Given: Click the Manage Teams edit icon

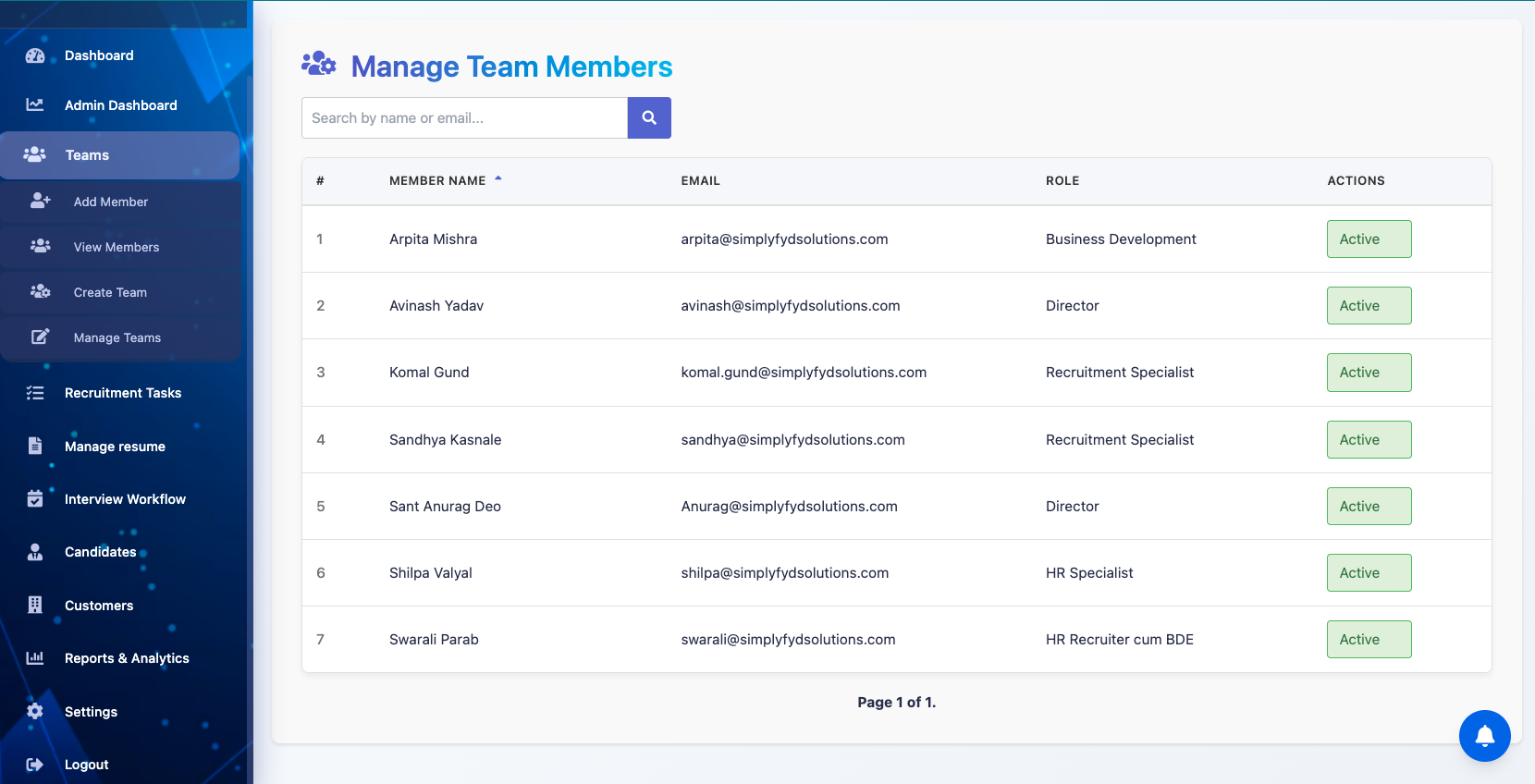Looking at the screenshot, I should tap(40, 337).
